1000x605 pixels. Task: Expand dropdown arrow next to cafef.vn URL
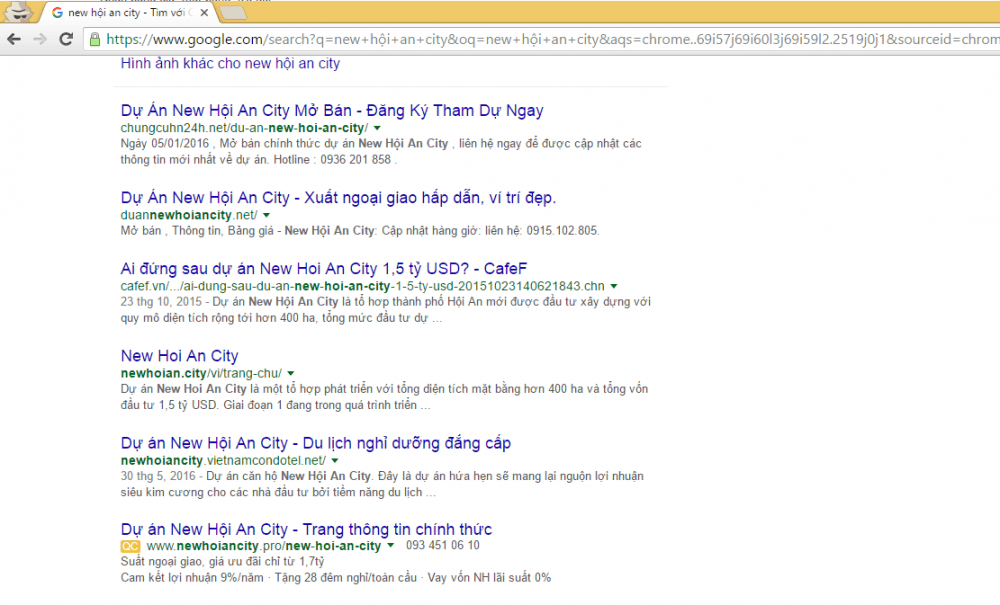pos(614,286)
